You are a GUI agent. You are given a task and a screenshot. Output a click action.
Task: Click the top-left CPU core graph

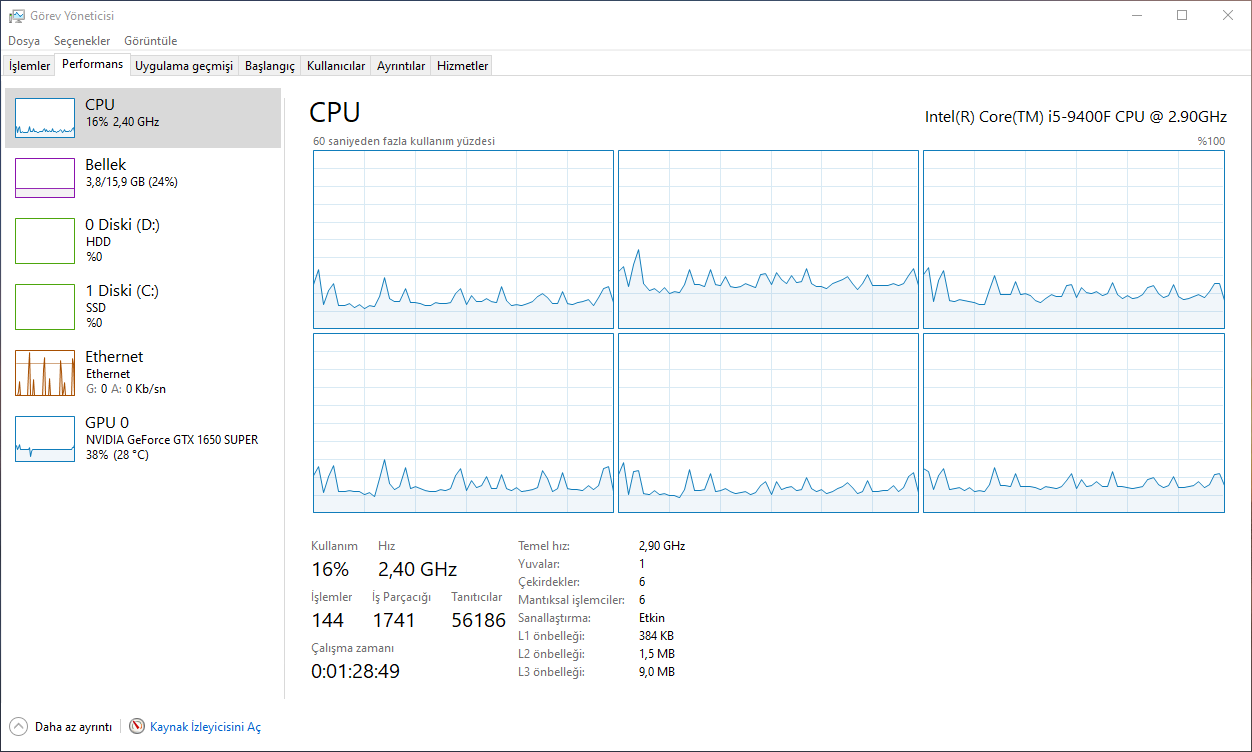463,239
